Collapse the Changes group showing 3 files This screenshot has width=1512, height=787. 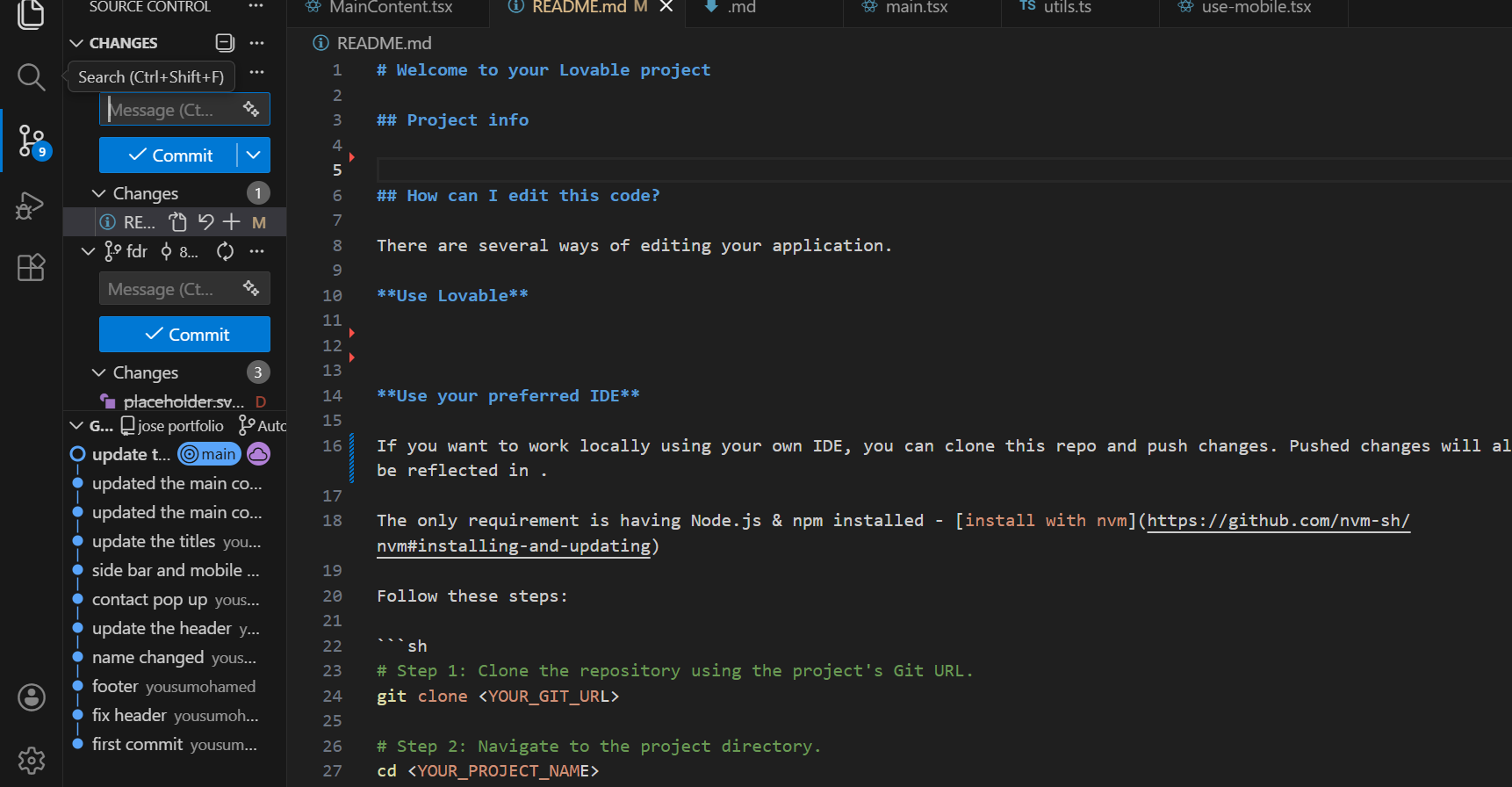(99, 373)
